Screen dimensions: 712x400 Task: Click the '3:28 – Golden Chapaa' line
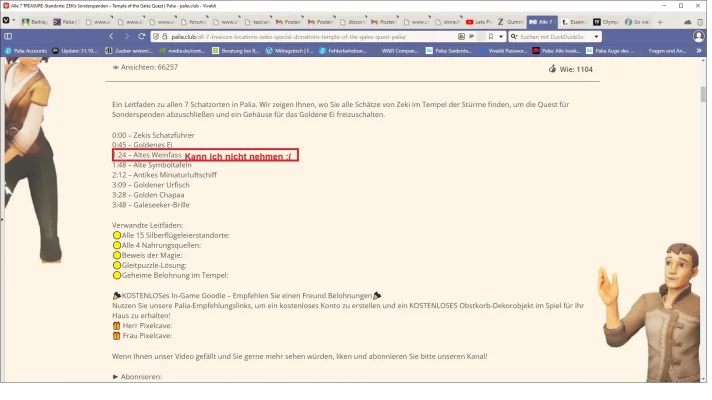coord(148,195)
